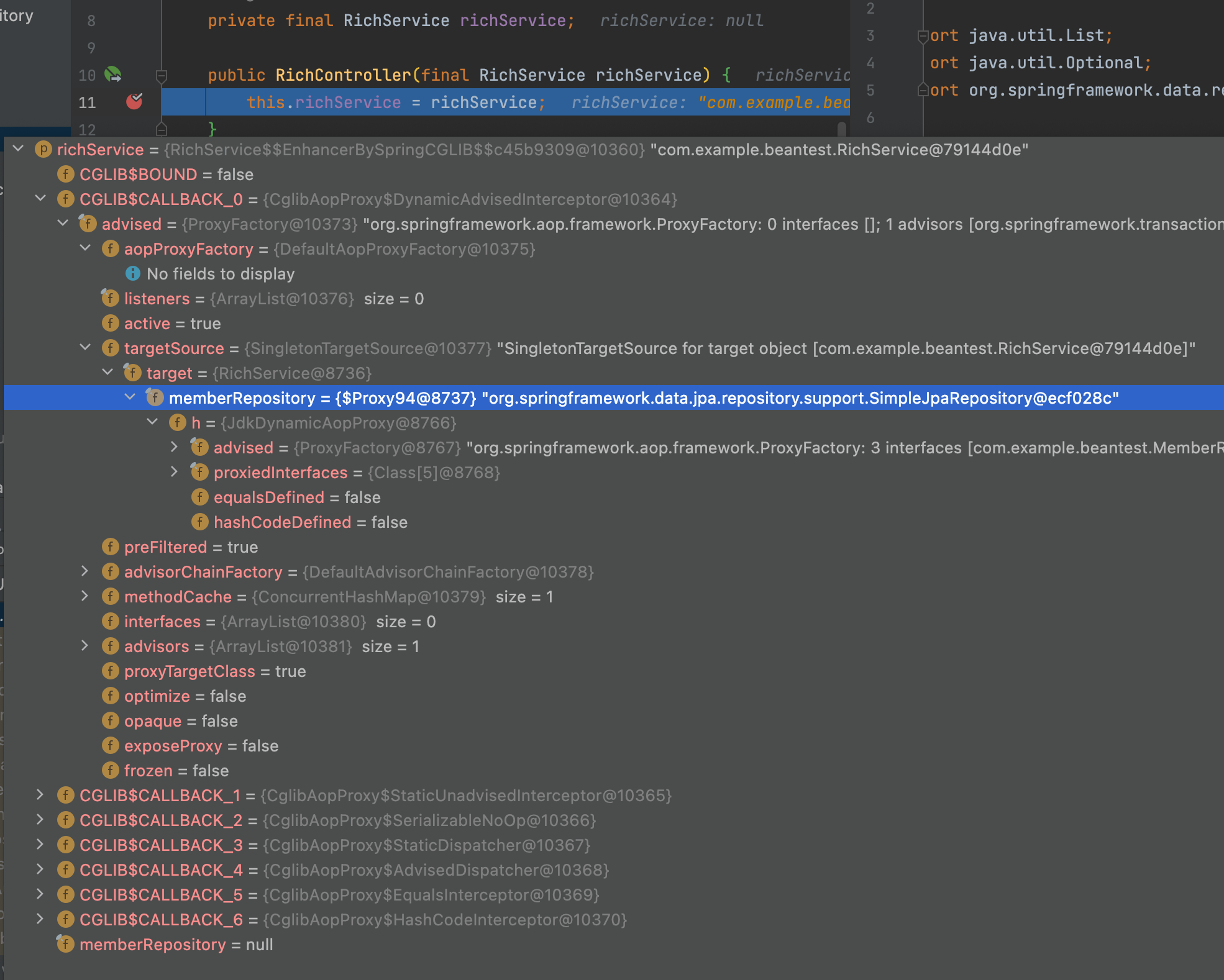Toggle breakpoint on line 11

tap(134, 101)
